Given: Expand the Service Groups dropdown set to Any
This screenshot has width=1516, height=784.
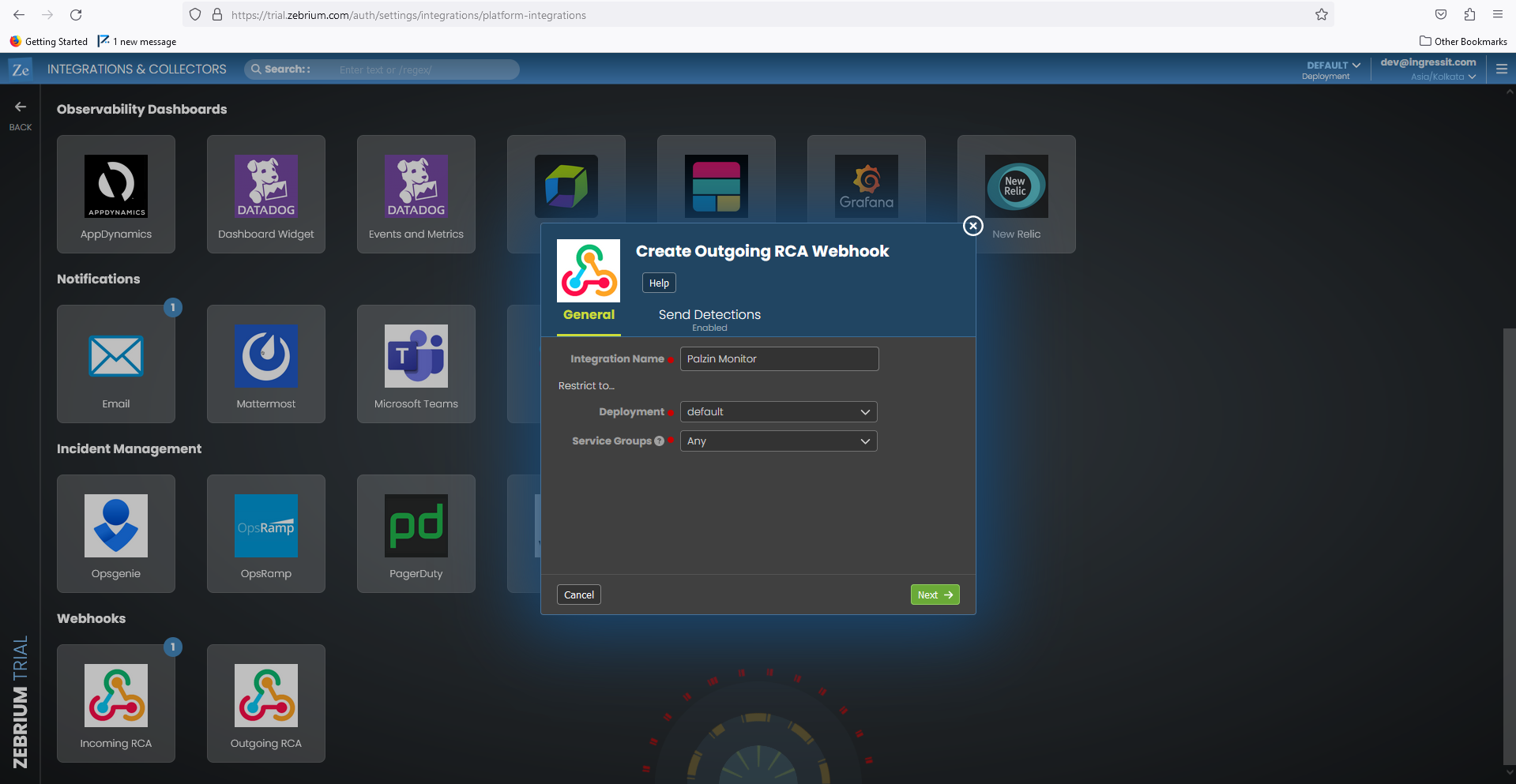Looking at the screenshot, I should coord(779,441).
